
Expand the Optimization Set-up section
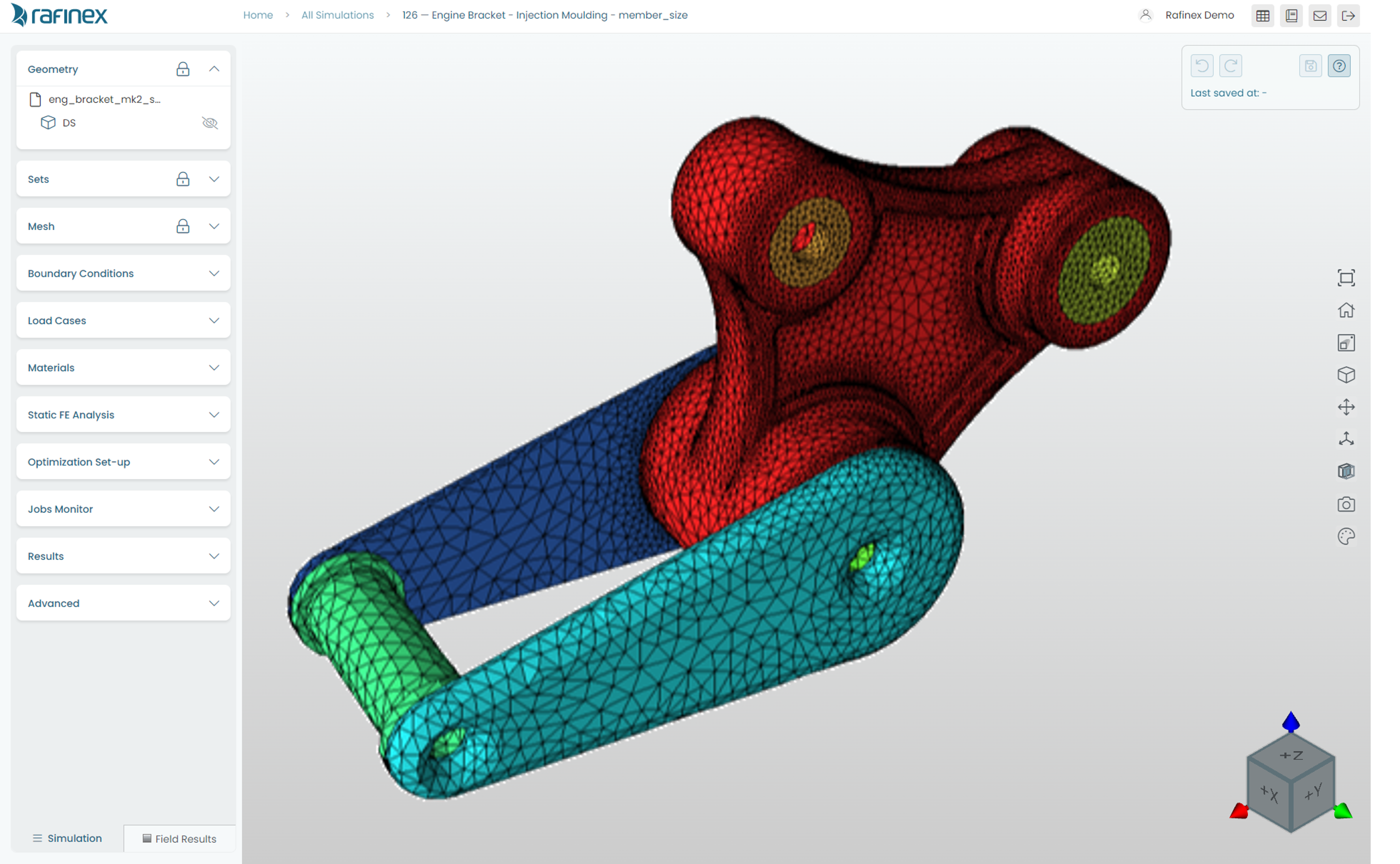pyautogui.click(x=214, y=462)
